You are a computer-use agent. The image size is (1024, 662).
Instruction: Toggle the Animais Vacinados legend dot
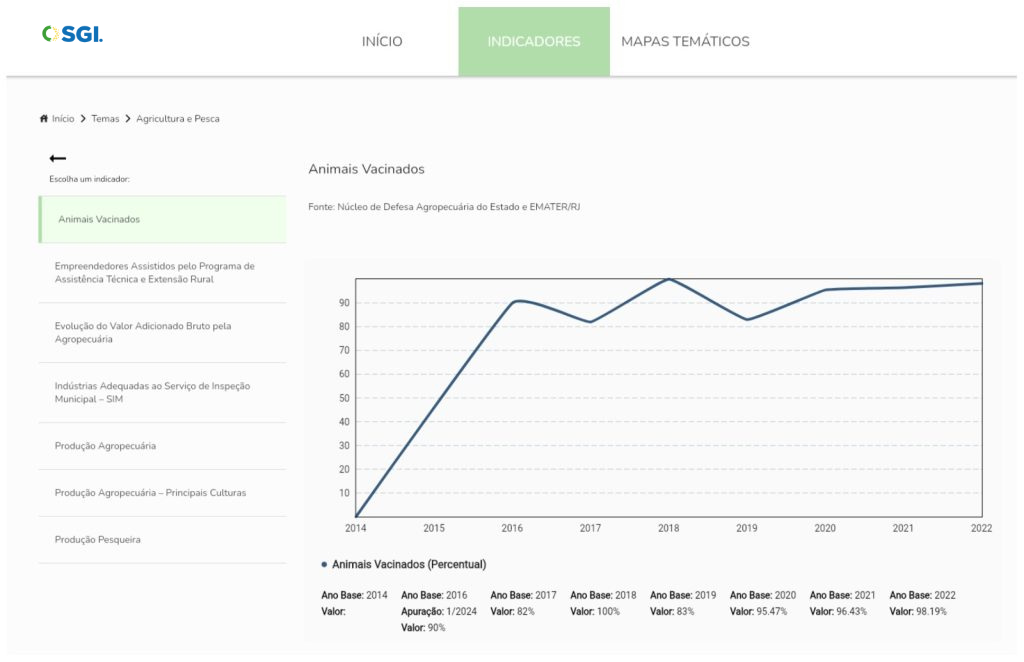324,565
